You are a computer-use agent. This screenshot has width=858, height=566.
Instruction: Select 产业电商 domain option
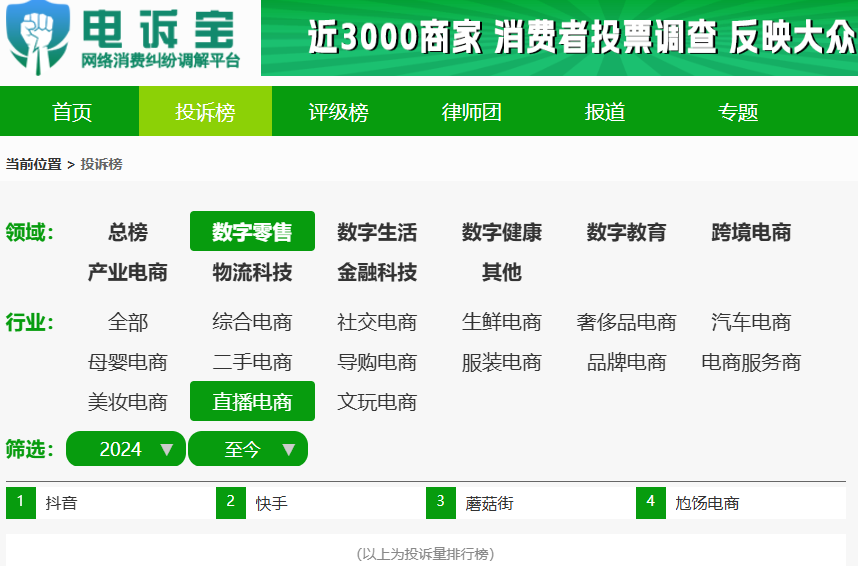(x=127, y=272)
